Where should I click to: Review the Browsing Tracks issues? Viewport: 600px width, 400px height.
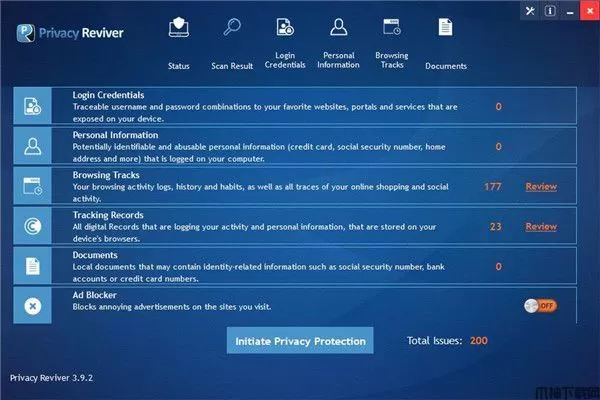pos(541,186)
